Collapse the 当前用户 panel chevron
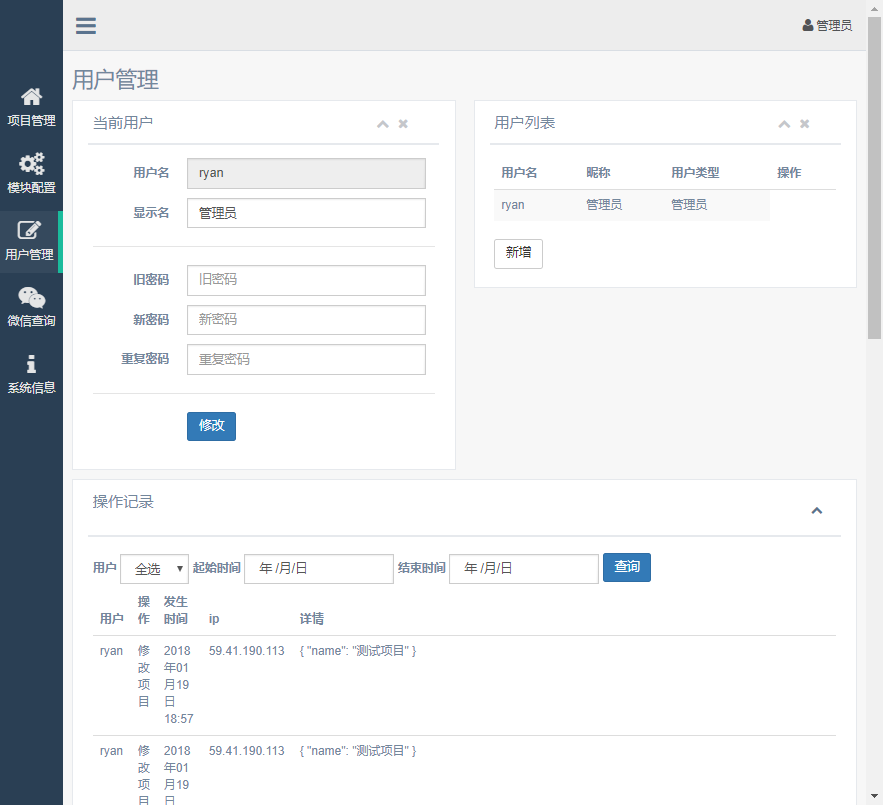The image size is (883, 805). click(x=382, y=124)
